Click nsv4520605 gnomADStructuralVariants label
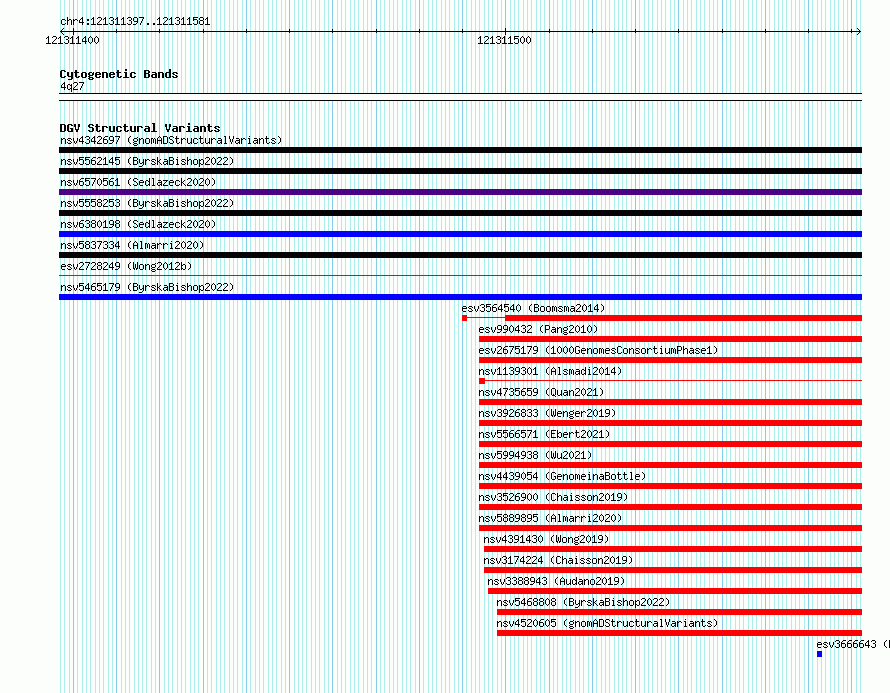Image resolution: width=890 pixels, height=693 pixels. (x=607, y=623)
